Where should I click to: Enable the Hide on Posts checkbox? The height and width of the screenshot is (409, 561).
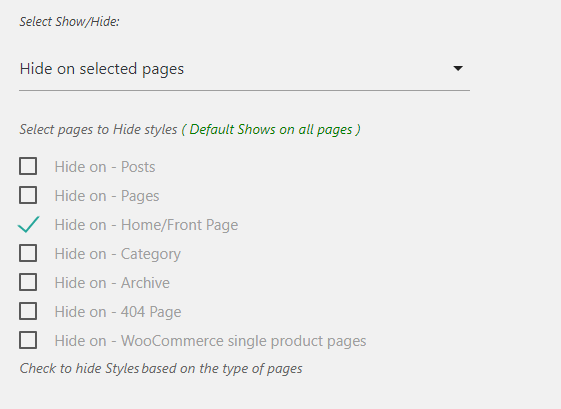point(28,166)
